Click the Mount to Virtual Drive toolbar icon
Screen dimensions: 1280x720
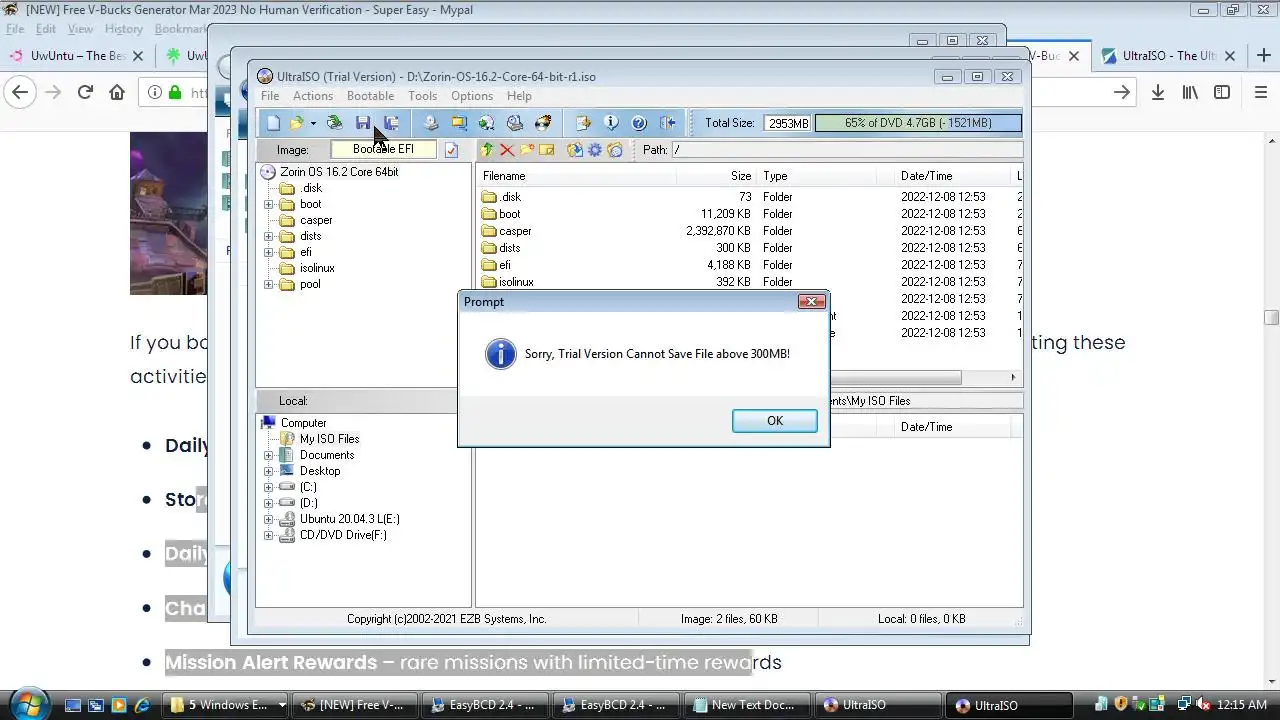coord(515,123)
